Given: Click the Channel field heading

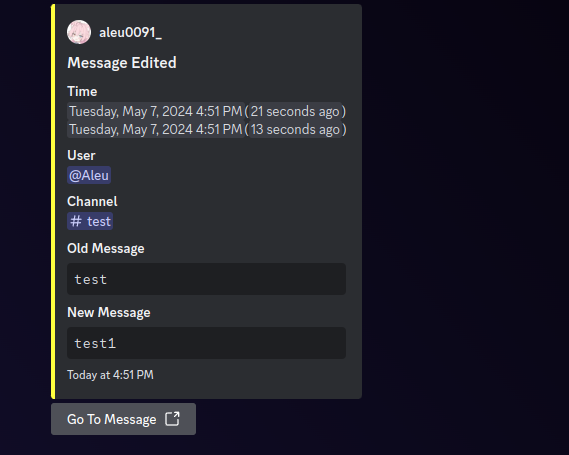Looking at the screenshot, I should [x=92, y=201].
